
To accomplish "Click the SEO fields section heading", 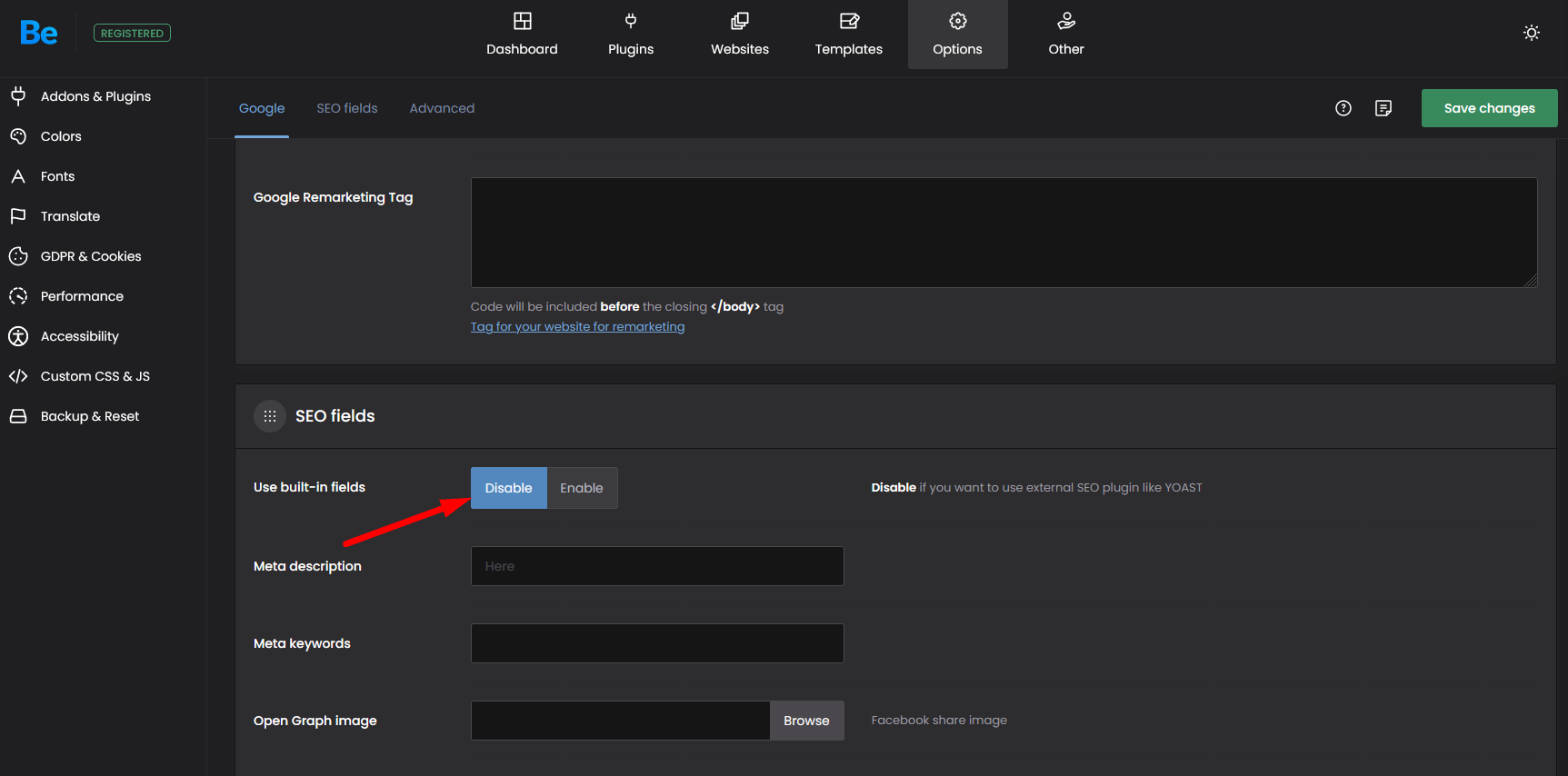I will coord(335,416).
